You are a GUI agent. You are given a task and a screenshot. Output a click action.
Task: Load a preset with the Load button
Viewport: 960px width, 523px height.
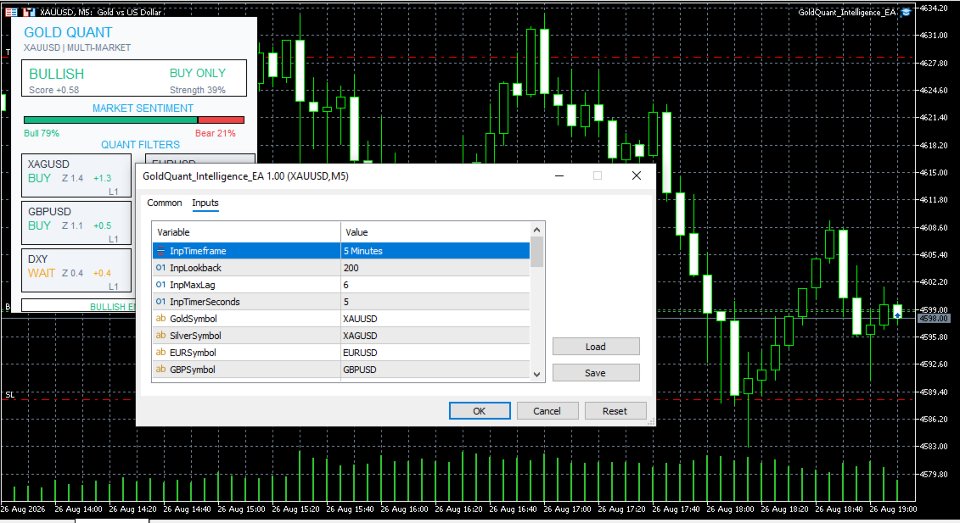(596, 347)
